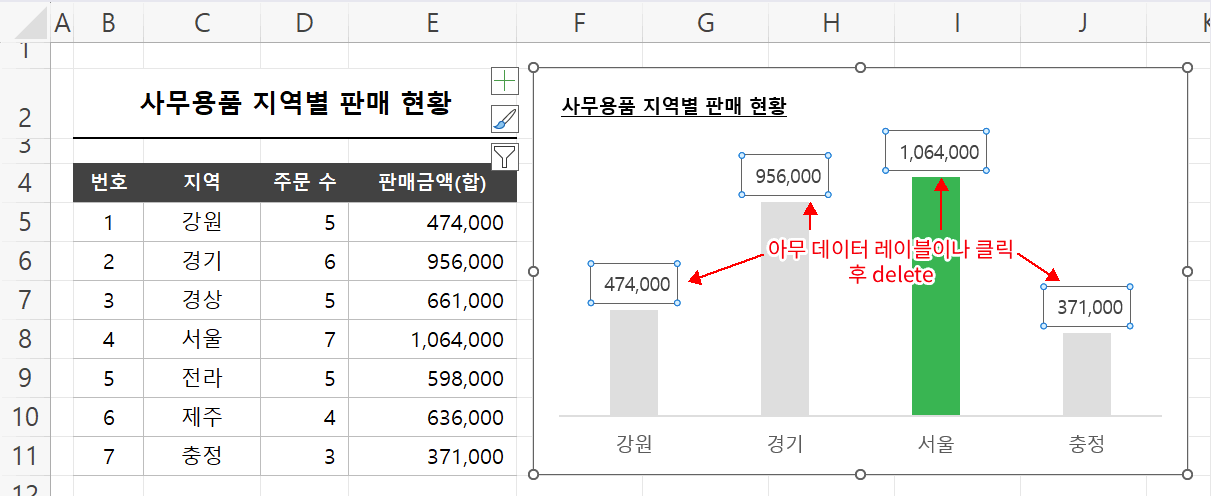Click the 충정 axis label in chart
This screenshot has height=496, width=1211.
1087,443
